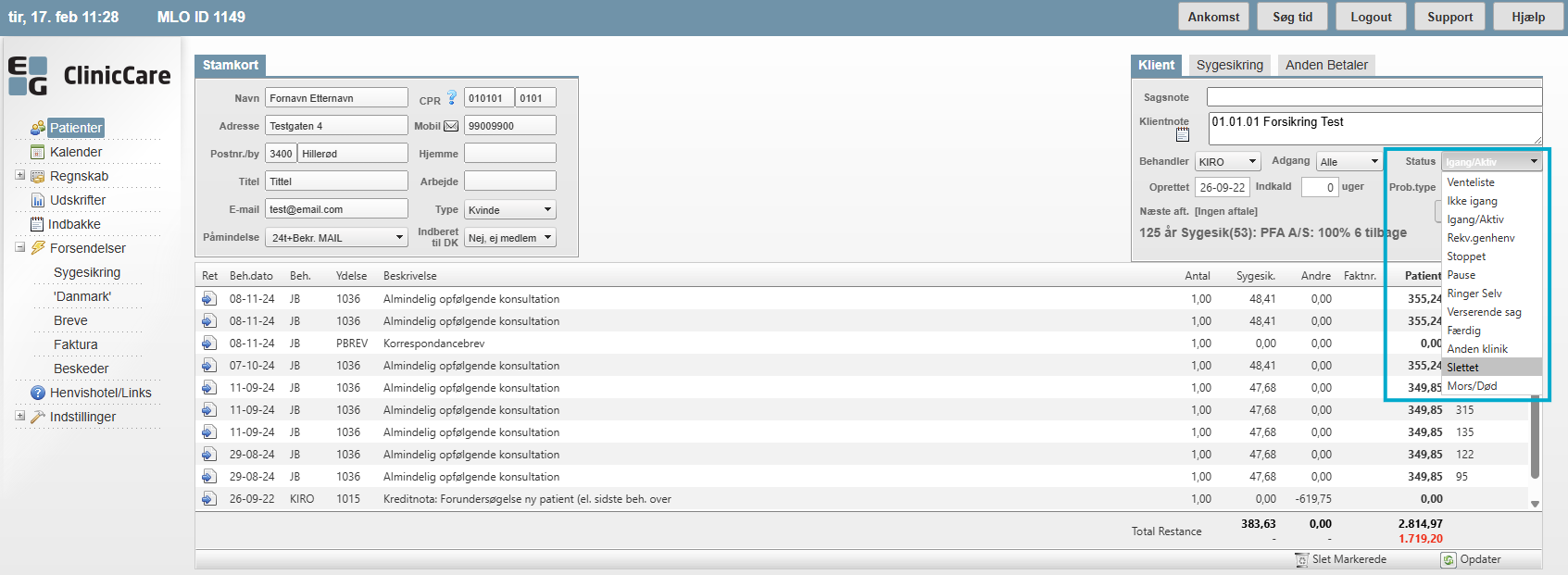Click the Mobil envelope SMS icon
This screenshot has height=575, width=1568.
[451, 126]
